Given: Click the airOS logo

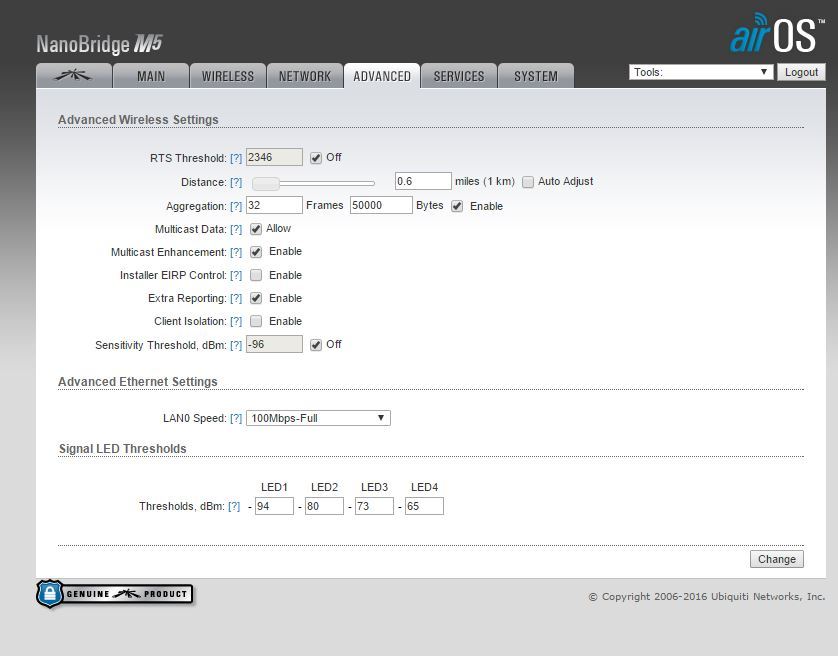Looking at the screenshot, I should pos(777,35).
